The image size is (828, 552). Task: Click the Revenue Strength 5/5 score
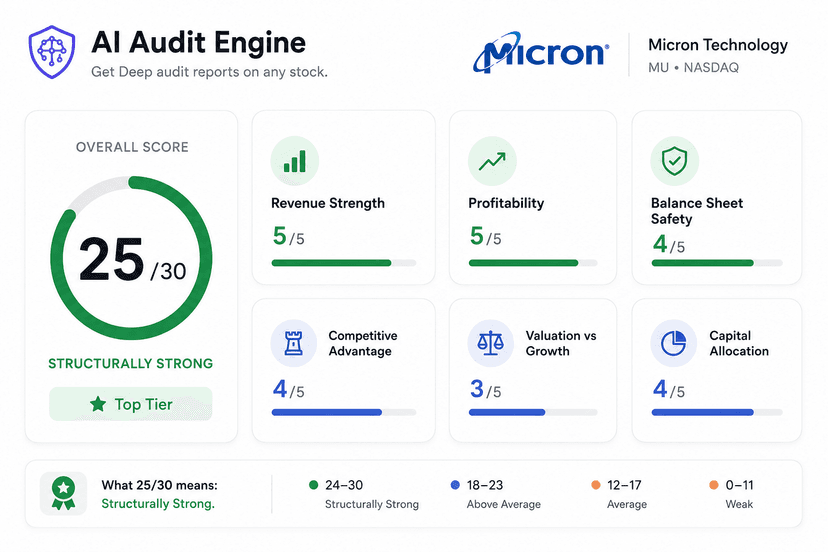click(x=289, y=236)
